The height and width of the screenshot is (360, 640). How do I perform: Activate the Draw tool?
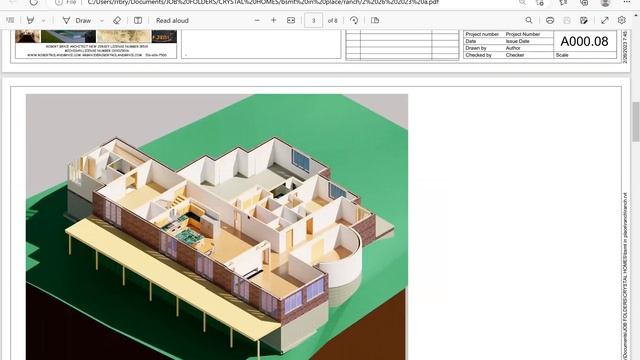(77, 20)
